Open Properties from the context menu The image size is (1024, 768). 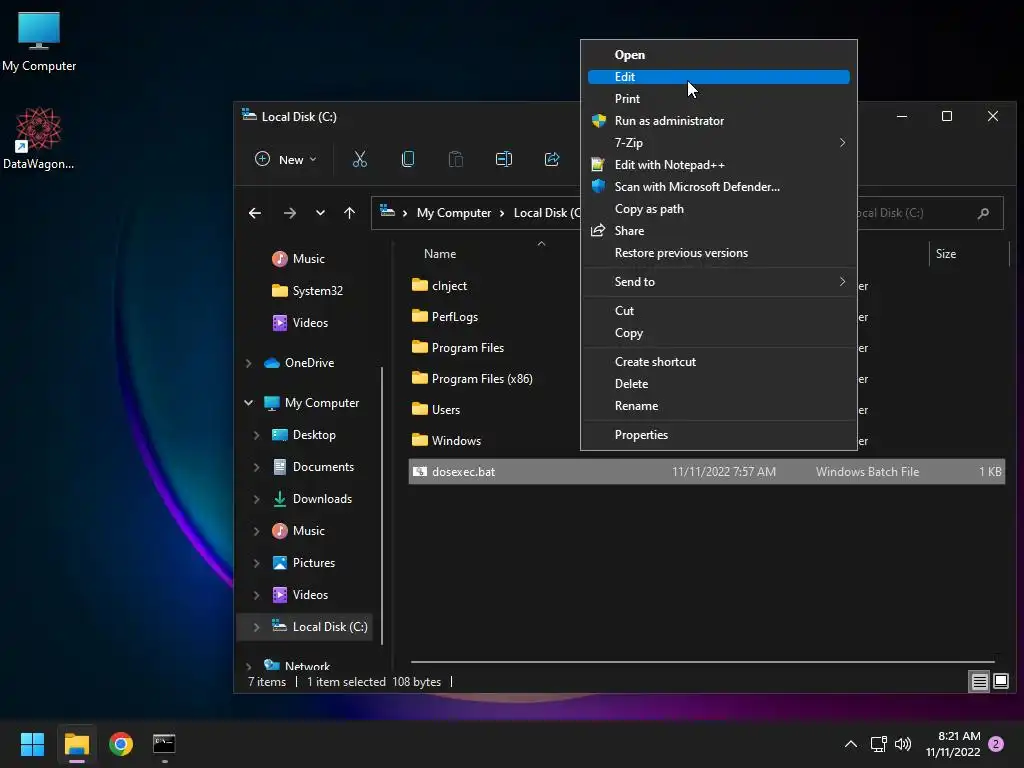coord(718,435)
